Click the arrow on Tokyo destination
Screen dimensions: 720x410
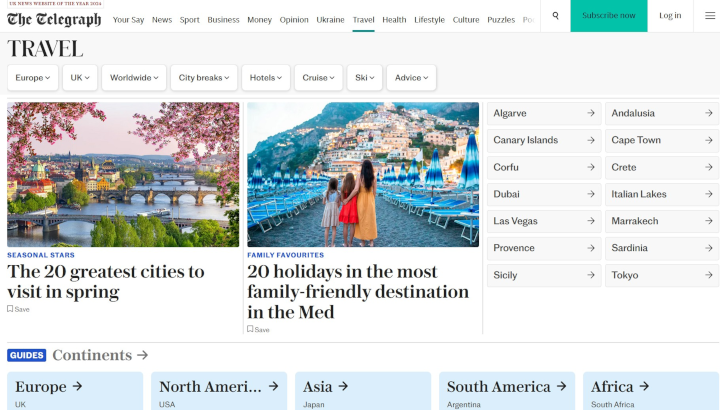click(x=709, y=275)
